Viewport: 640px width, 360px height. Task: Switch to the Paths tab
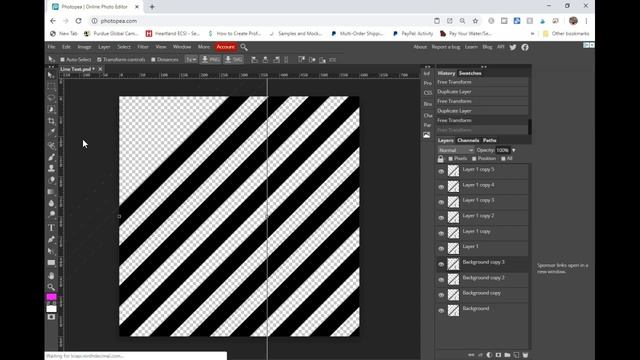click(489, 140)
